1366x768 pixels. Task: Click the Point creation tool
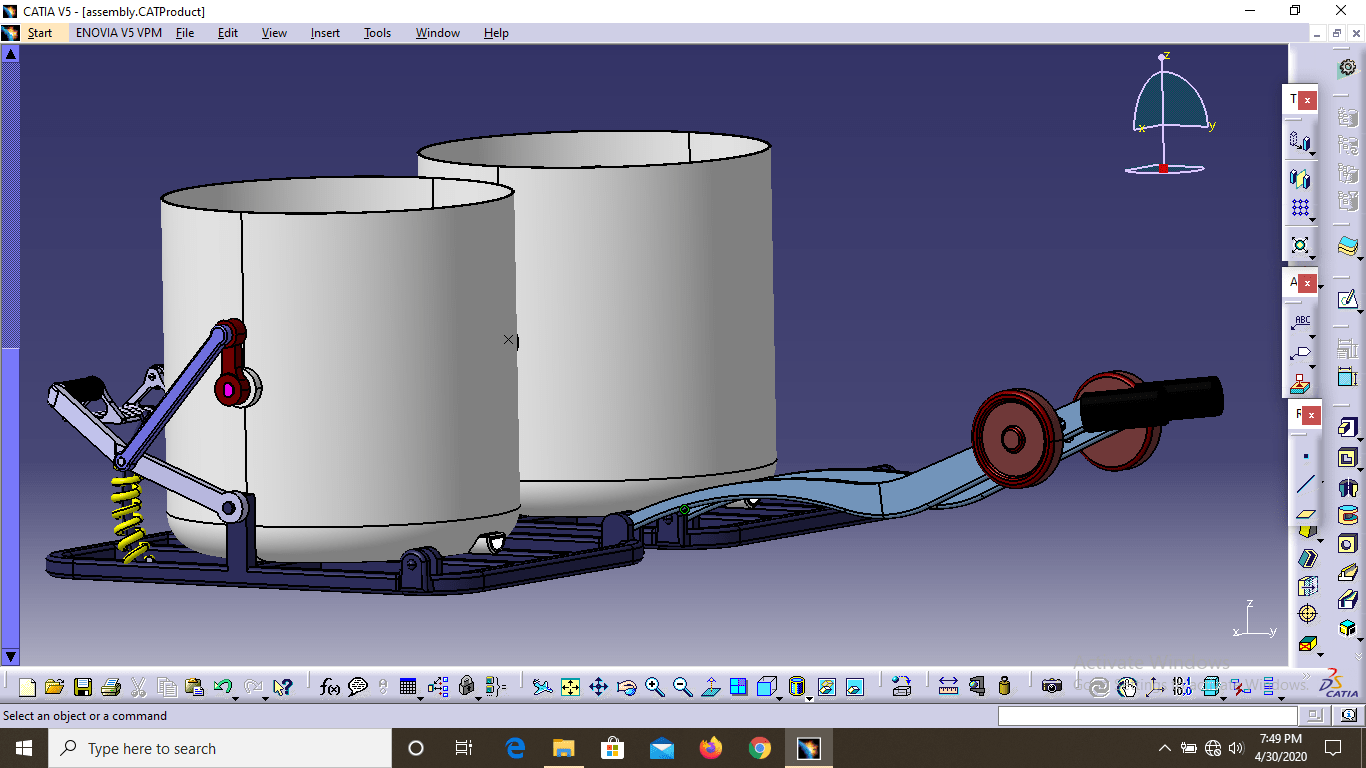click(1305, 455)
